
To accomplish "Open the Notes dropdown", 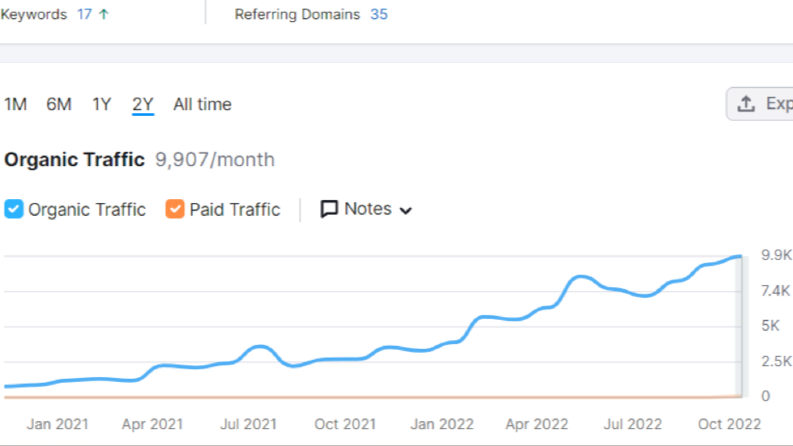I will coord(367,209).
